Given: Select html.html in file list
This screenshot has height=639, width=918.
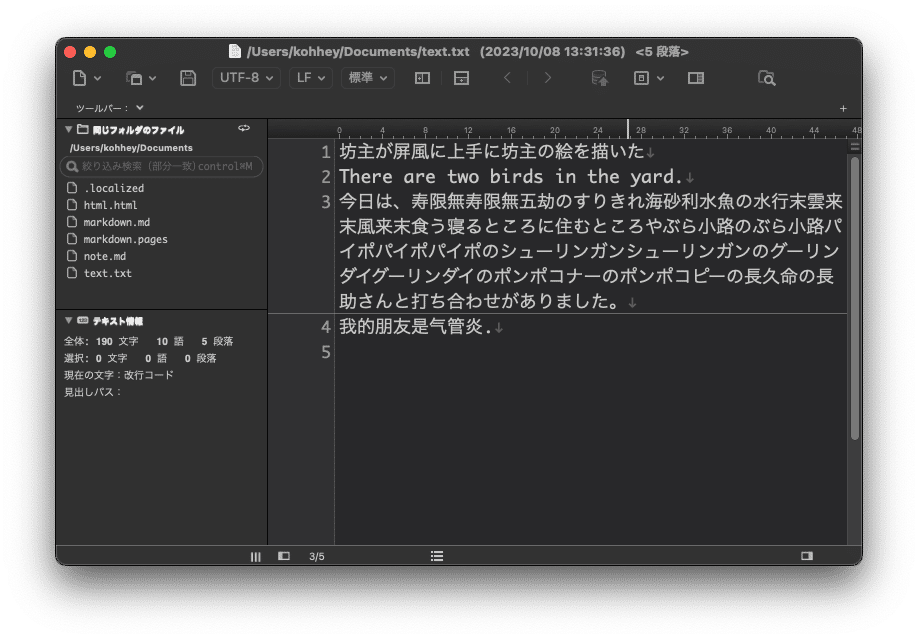Looking at the screenshot, I should point(110,205).
